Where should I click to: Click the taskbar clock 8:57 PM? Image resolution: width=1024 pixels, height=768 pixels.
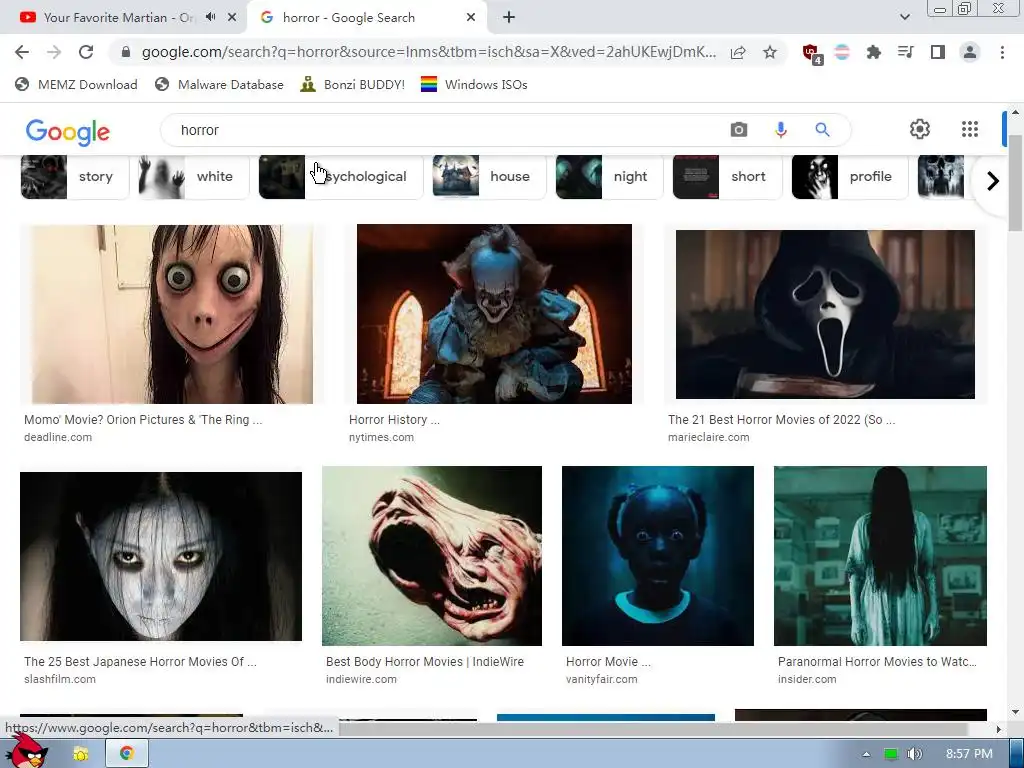point(969,754)
